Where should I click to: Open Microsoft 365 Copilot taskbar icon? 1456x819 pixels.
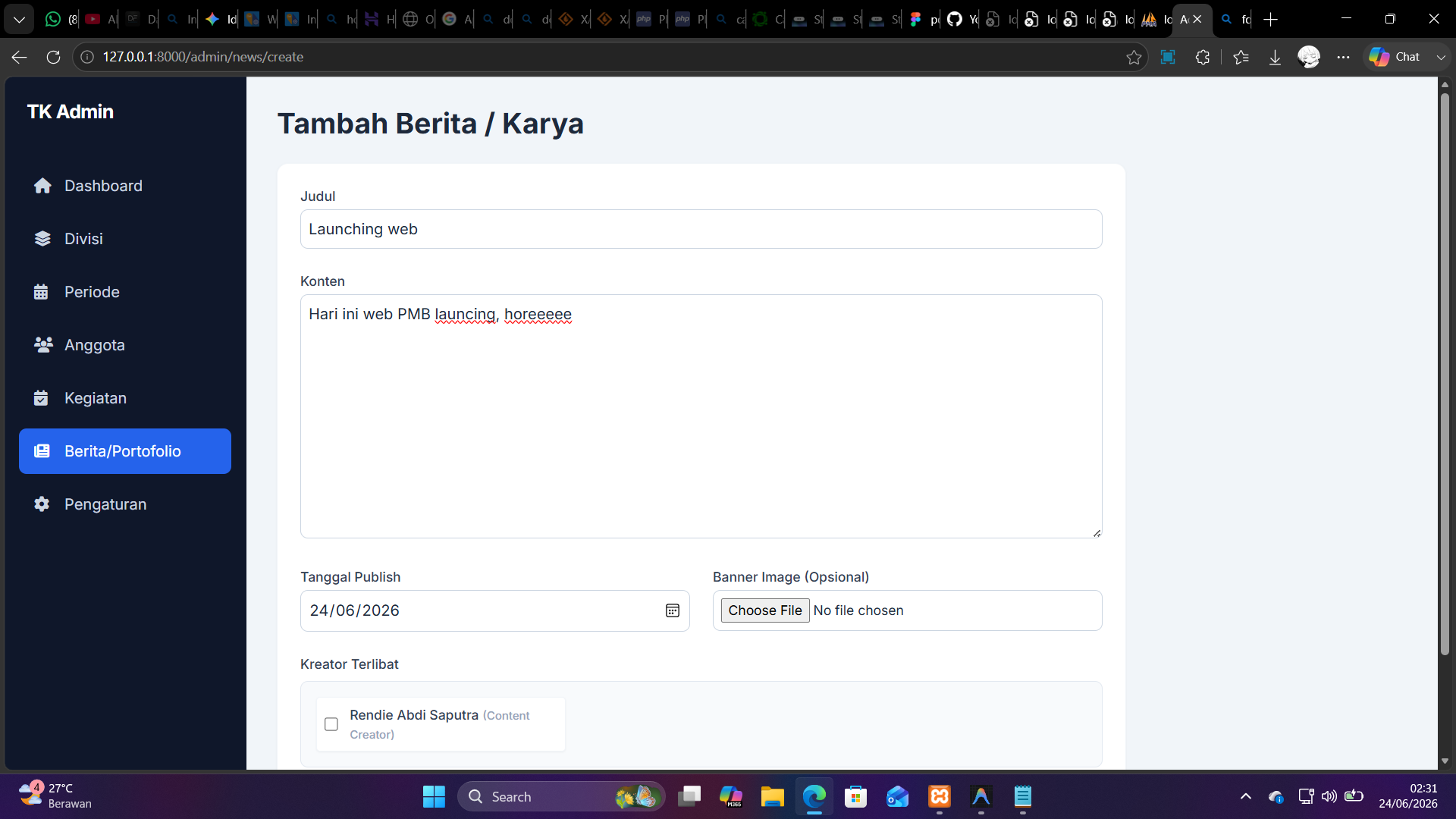click(x=730, y=796)
